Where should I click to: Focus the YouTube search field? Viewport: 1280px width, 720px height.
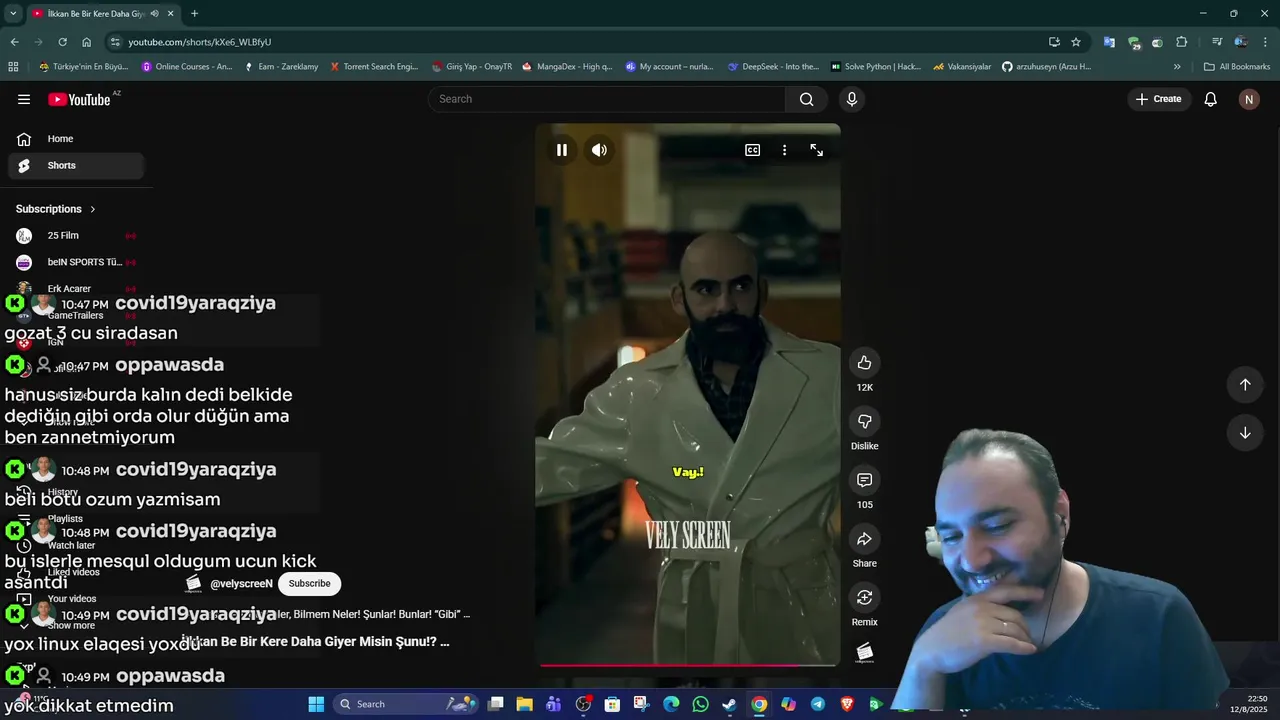(x=607, y=99)
